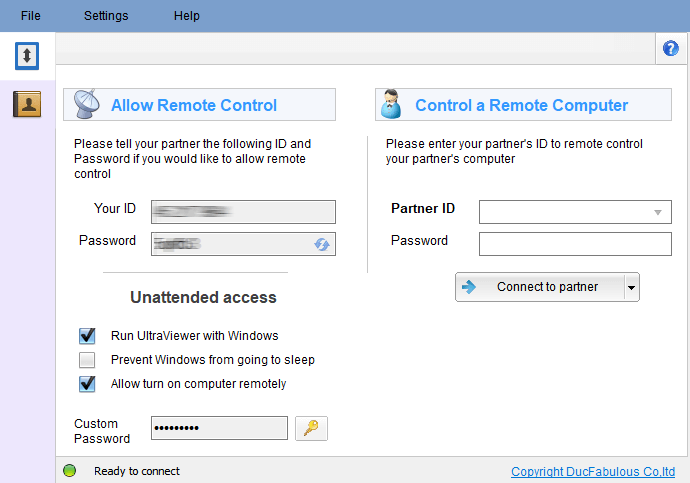Viewport: 690px width, 483px height.
Task: Click the key icon beside Custom Password
Action: [x=311, y=428]
